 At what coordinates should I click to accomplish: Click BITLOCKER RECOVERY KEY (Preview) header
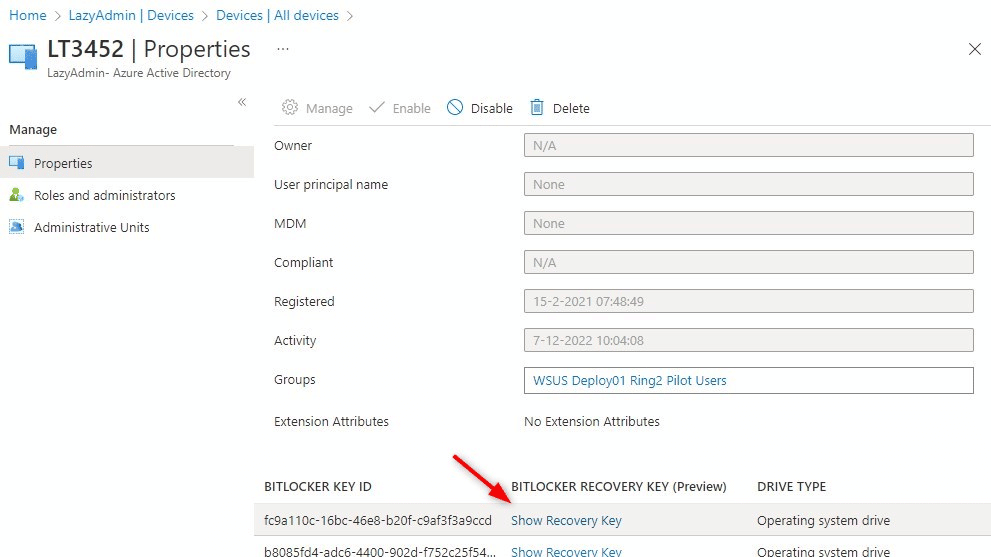point(619,486)
